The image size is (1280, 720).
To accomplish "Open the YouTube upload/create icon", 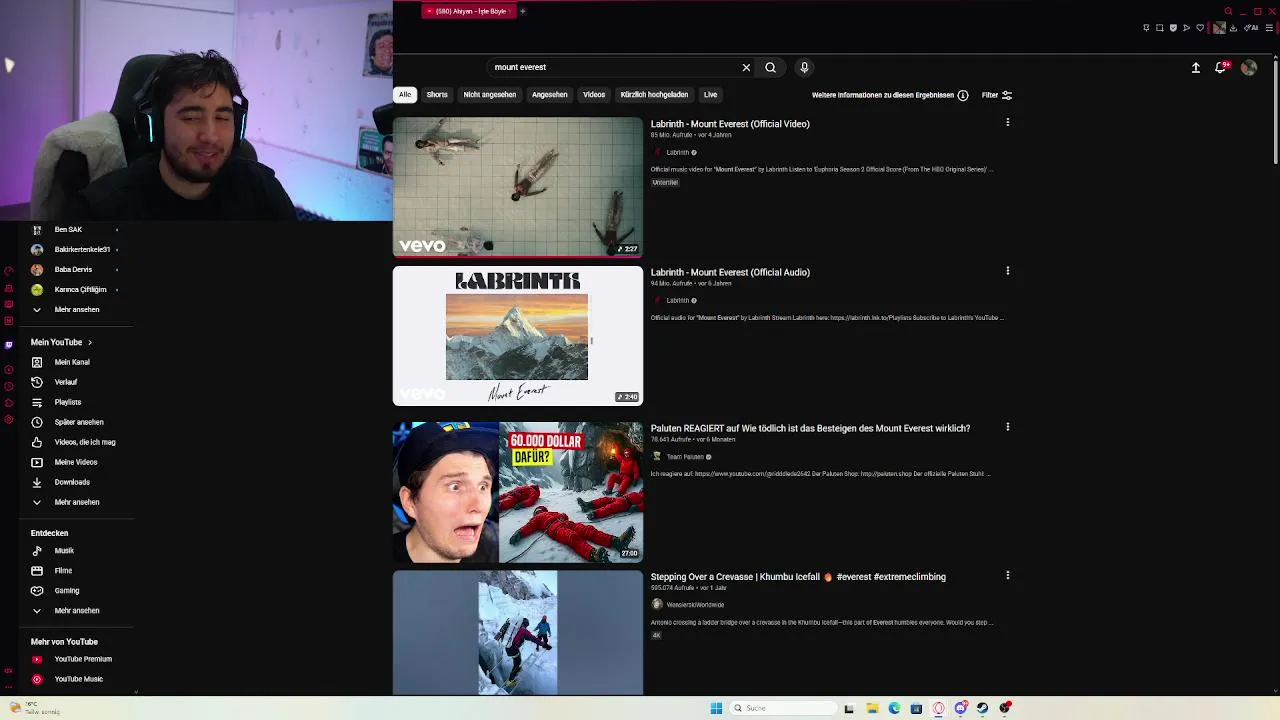I will [x=1195, y=67].
